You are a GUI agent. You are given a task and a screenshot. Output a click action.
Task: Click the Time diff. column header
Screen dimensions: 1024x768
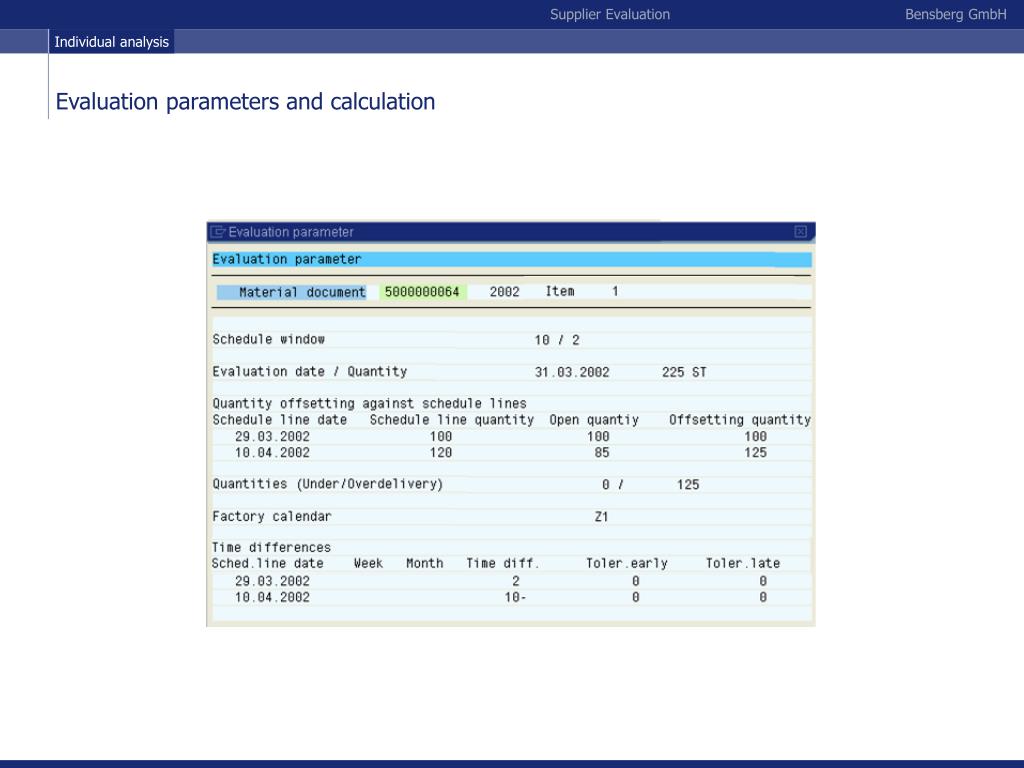coord(503,563)
